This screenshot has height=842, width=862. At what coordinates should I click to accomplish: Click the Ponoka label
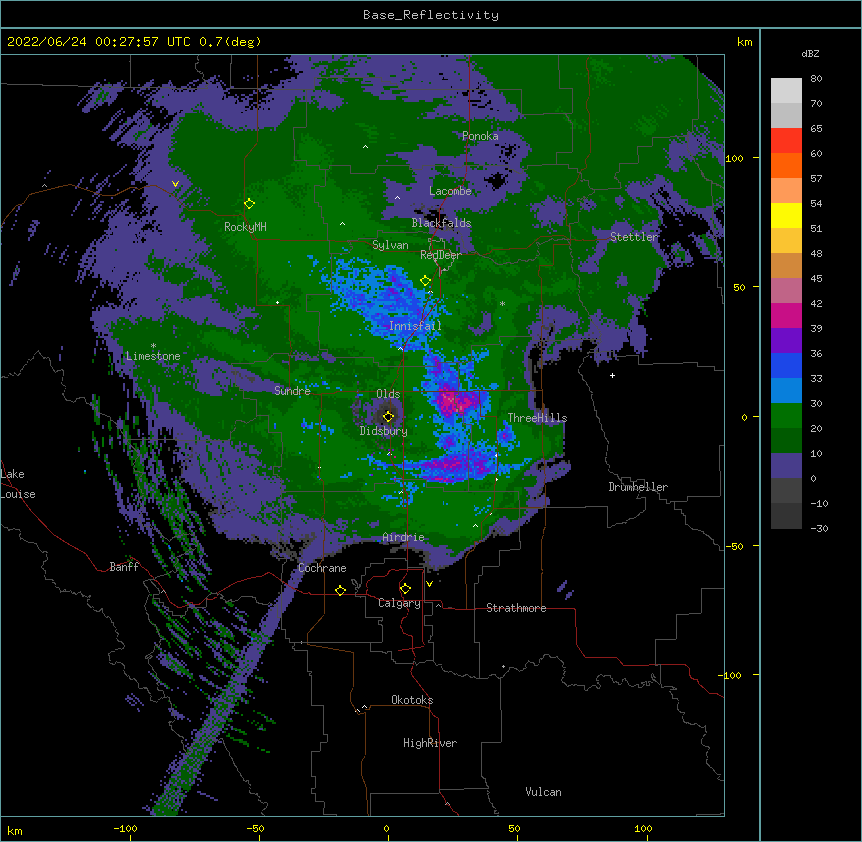click(x=480, y=136)
